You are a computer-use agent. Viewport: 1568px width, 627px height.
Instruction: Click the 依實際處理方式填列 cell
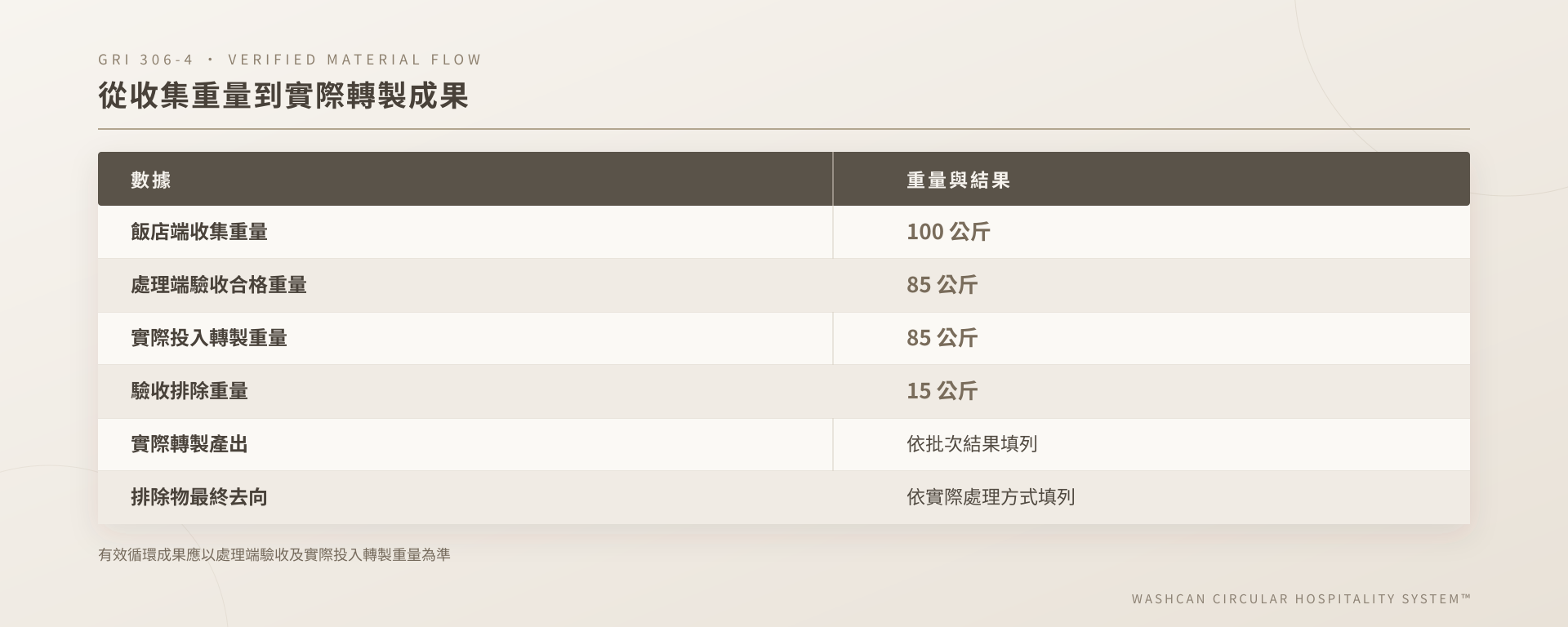(991, 497)
